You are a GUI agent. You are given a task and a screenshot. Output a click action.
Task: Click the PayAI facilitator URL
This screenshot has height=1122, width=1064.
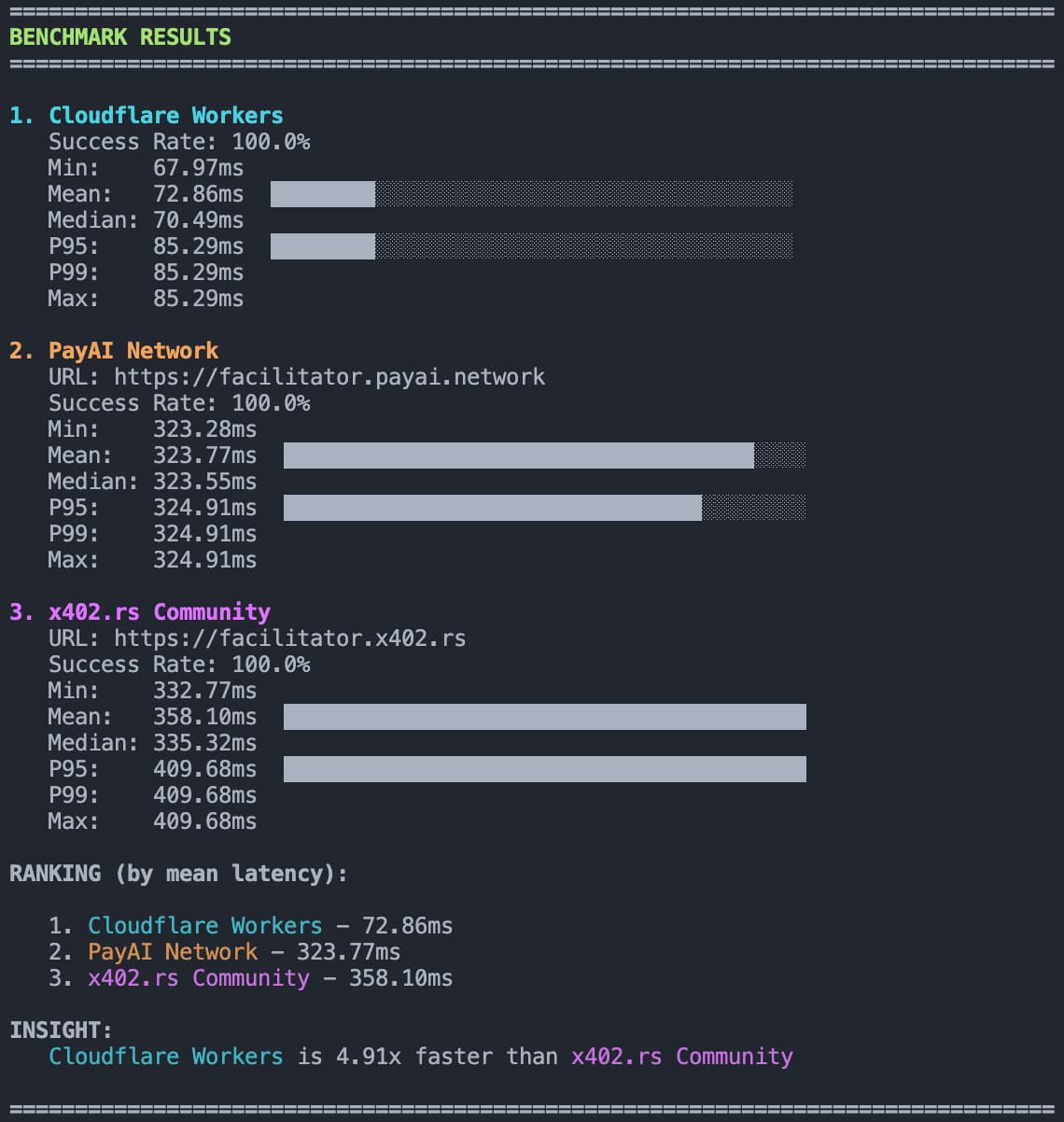pyautogui.click(x=329, y=377)
